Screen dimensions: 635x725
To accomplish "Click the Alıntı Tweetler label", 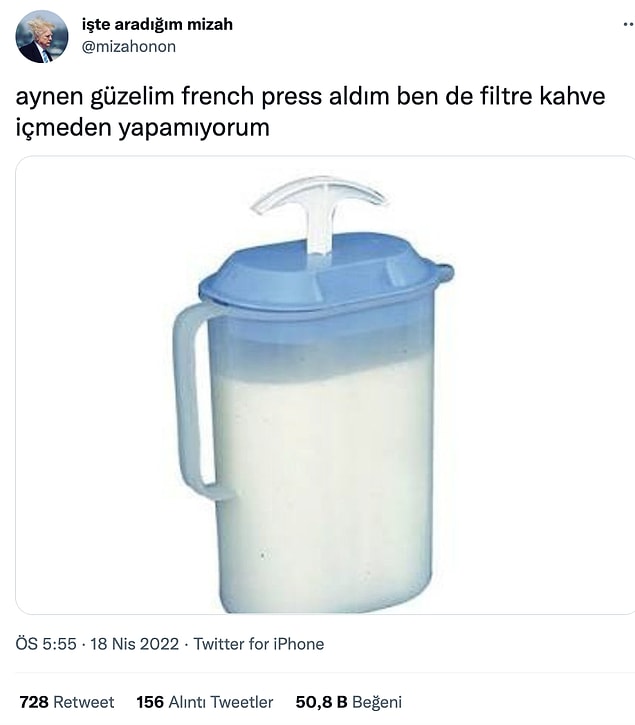I will click(x=221, y=702).
